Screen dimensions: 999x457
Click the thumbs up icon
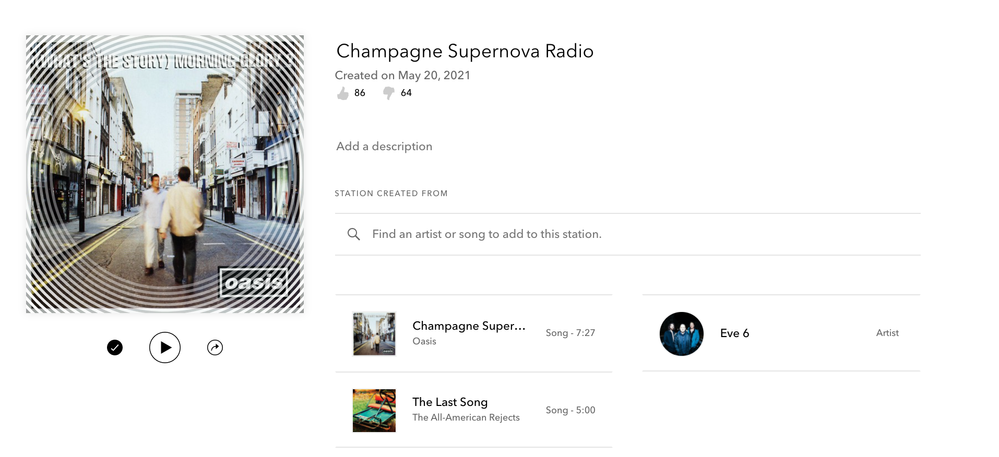click(343, 93)
